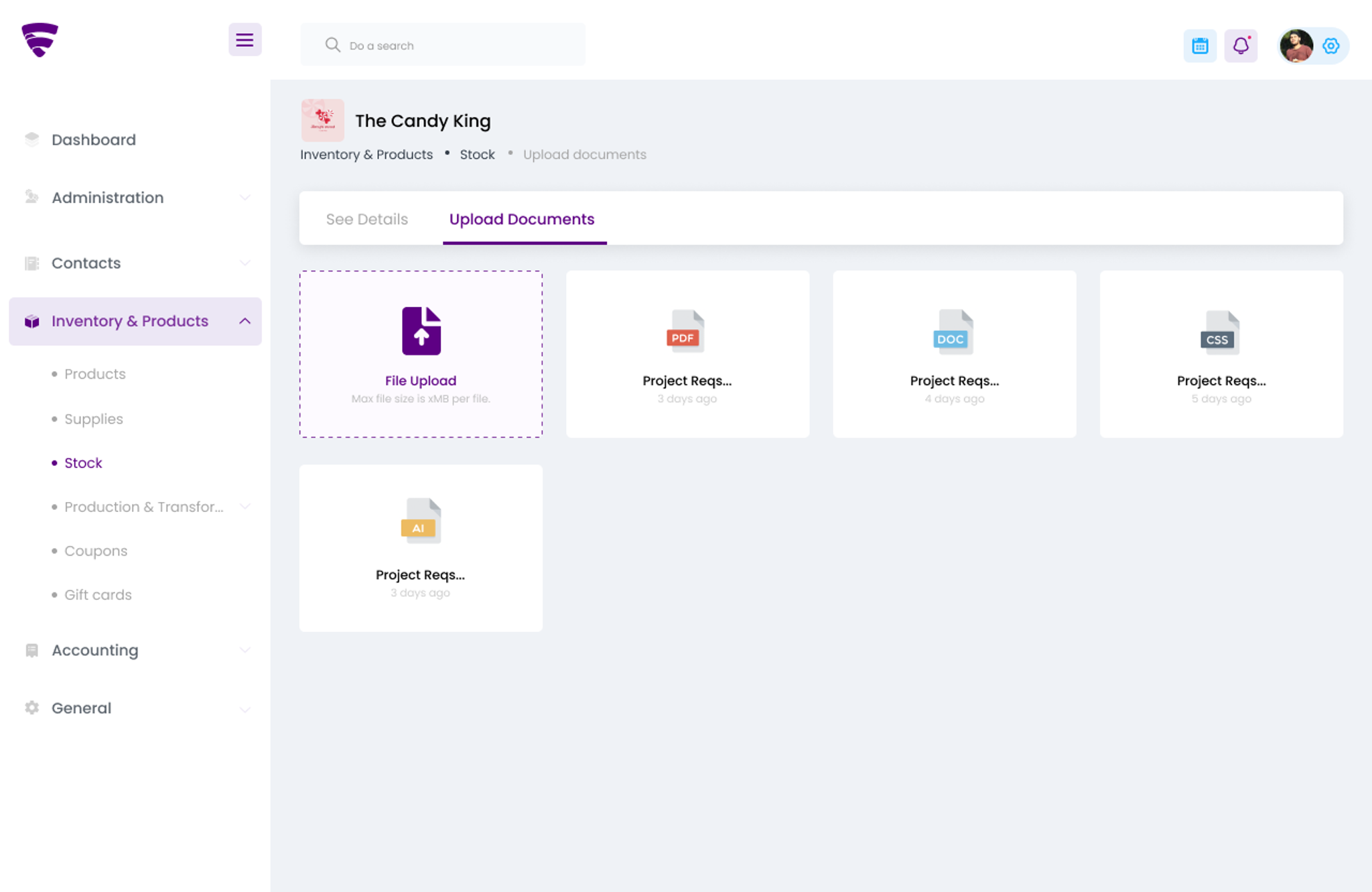Click the hamburger menu icon
The image size is (1372, 892).
pyautogui.click(x=245, y=40)
